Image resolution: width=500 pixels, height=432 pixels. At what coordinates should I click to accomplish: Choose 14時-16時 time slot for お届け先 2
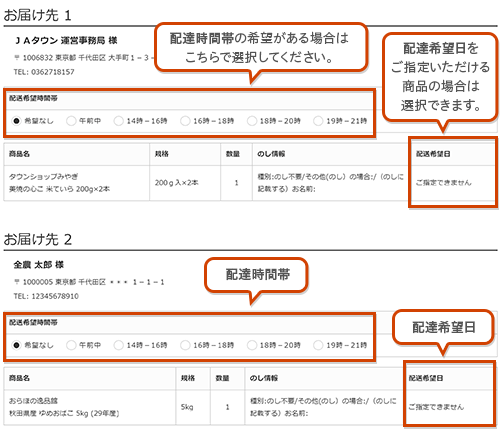(118, 345)
